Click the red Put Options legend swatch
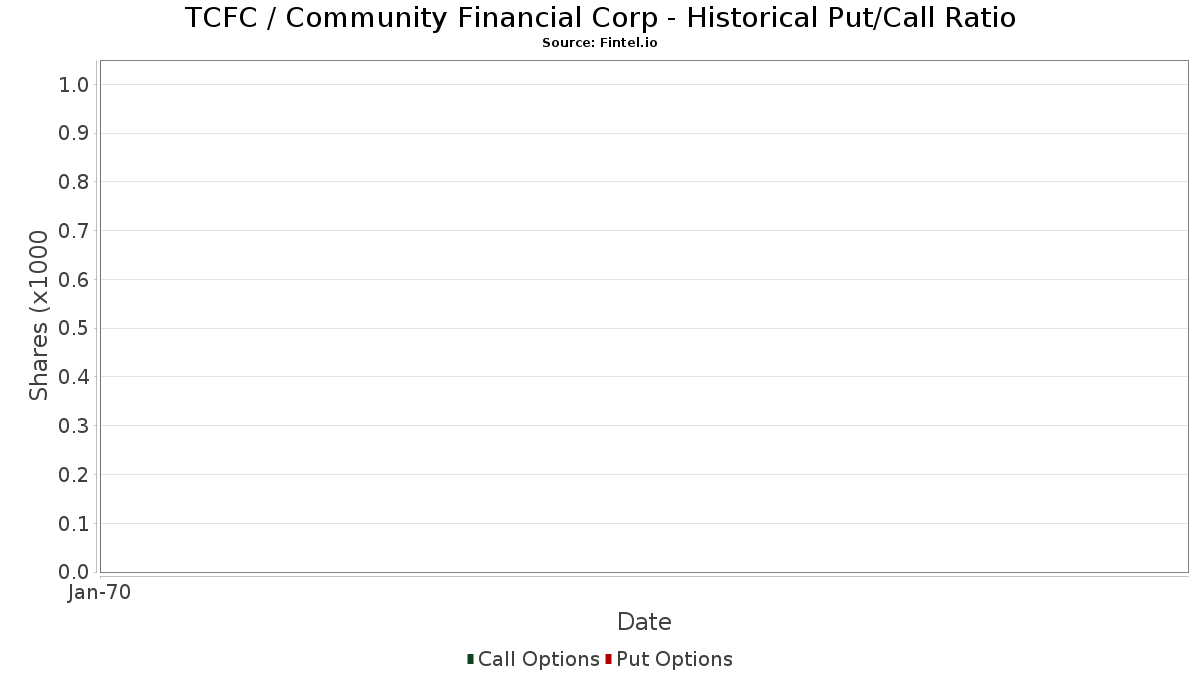The height and width of the screenshot is (675, 1200). point(608,659)
